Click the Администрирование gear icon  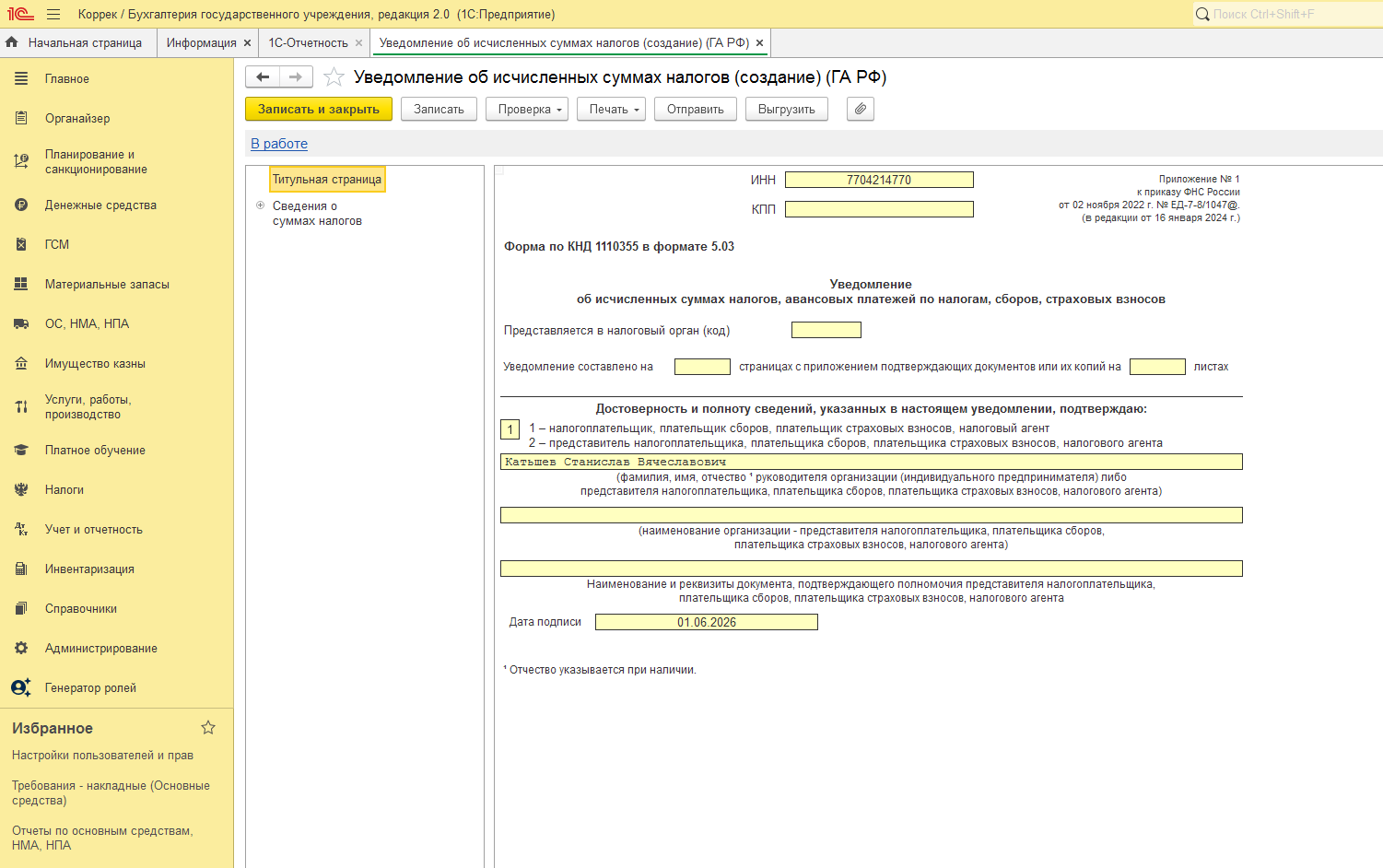coord(21,649)
